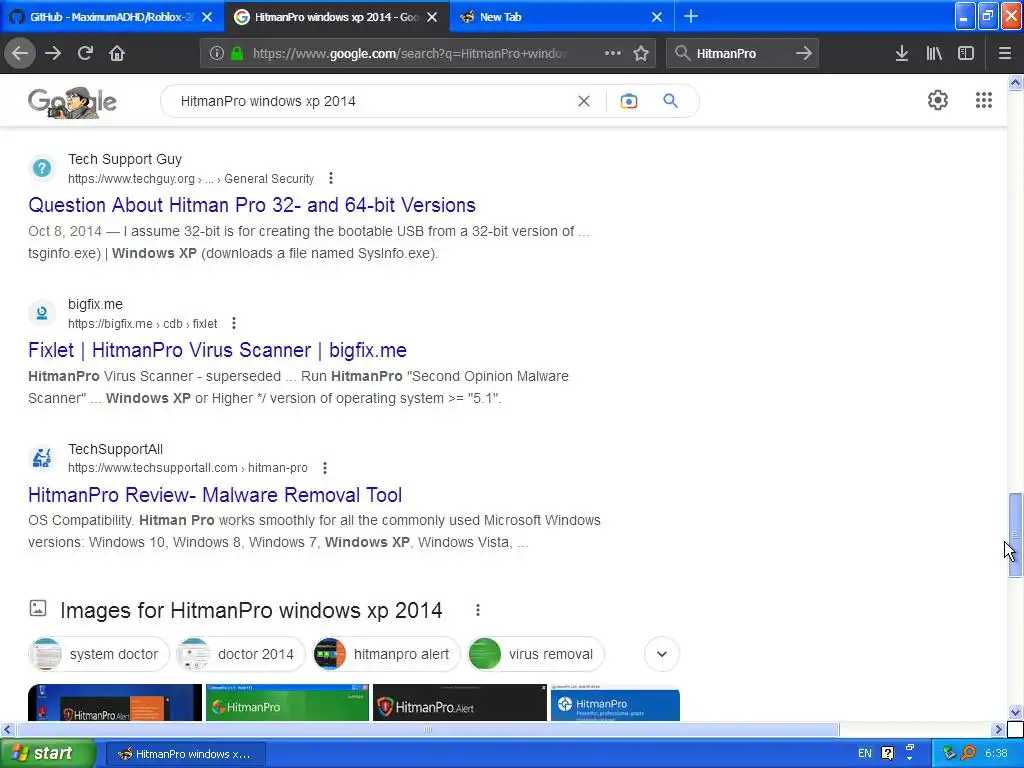The image size is (1024, 768).
Task: Open Fixlet HitmanPro Virus Scanner bigfix.me link
Action: [217, 350]
